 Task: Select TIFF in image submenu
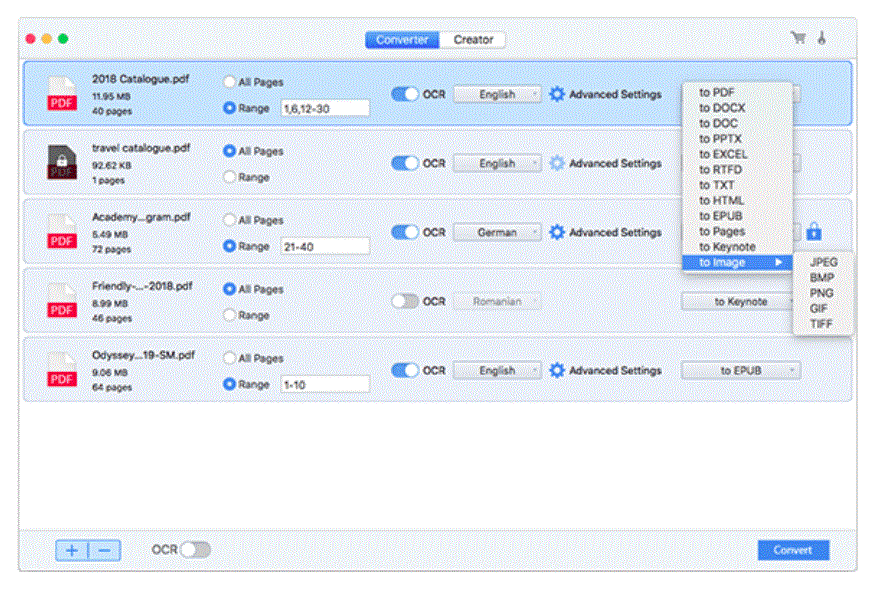(823, 324)
